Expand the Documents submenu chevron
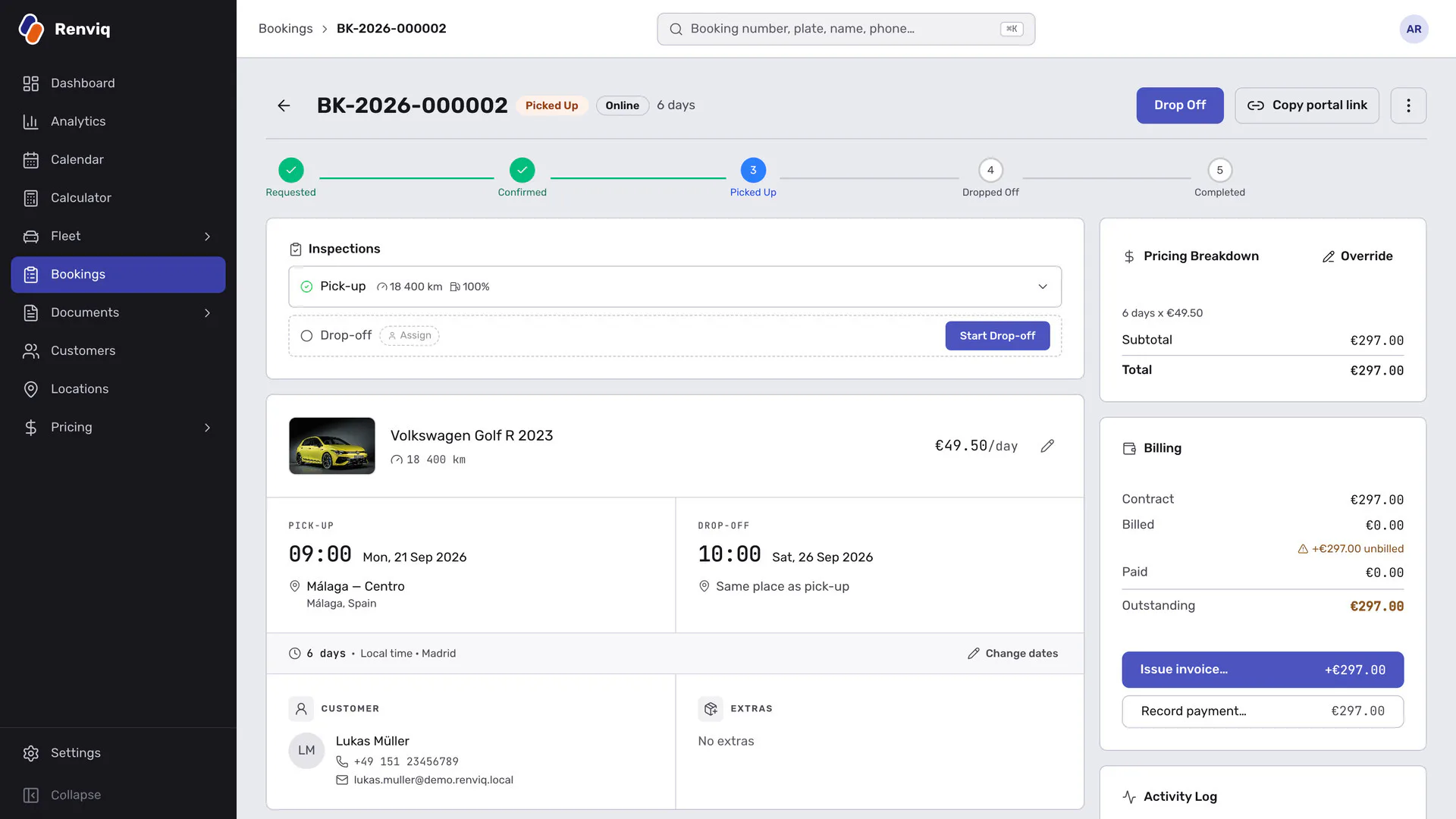 207,313
